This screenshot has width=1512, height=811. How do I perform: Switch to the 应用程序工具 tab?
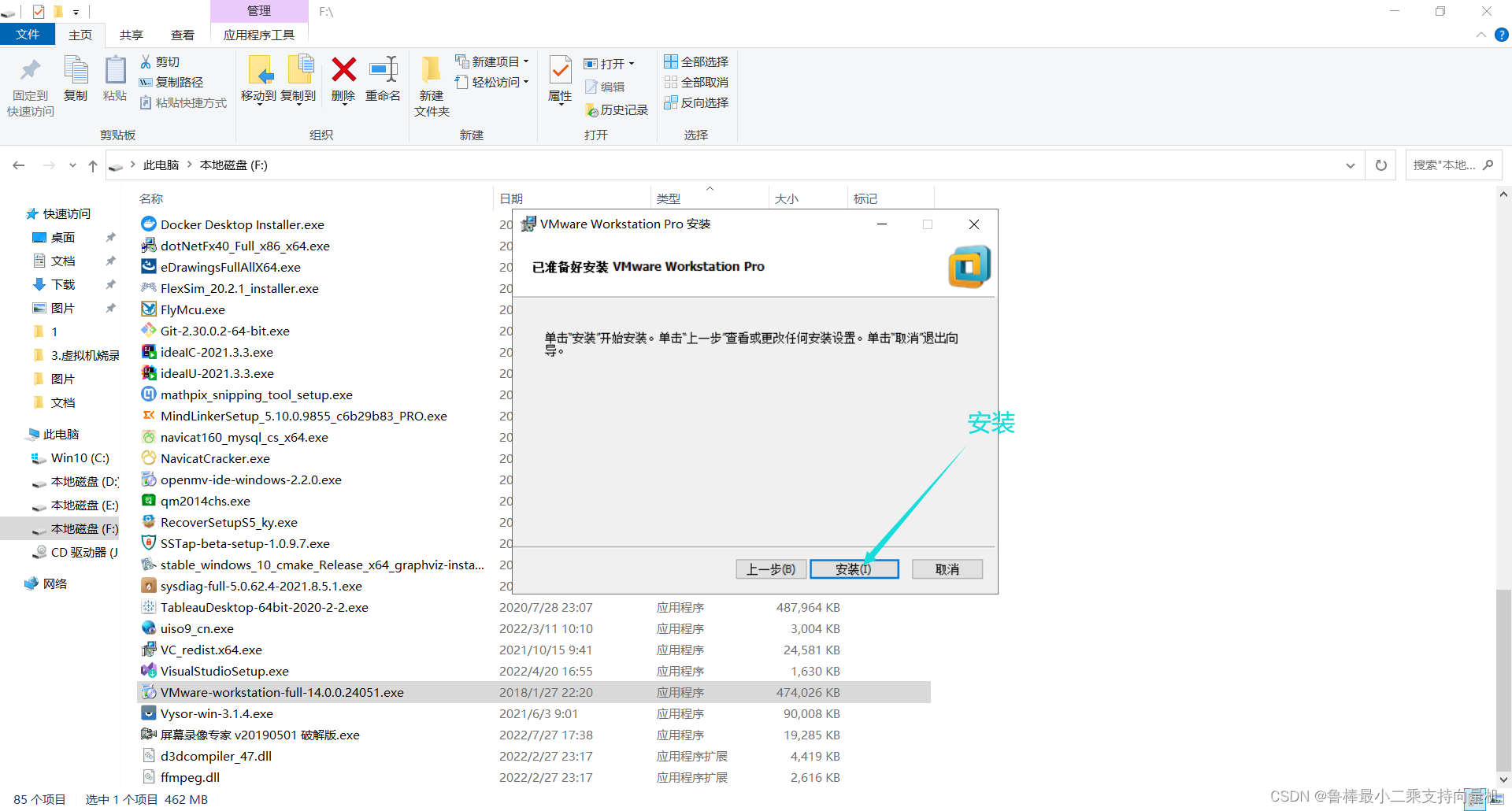[x=259, y=35]
